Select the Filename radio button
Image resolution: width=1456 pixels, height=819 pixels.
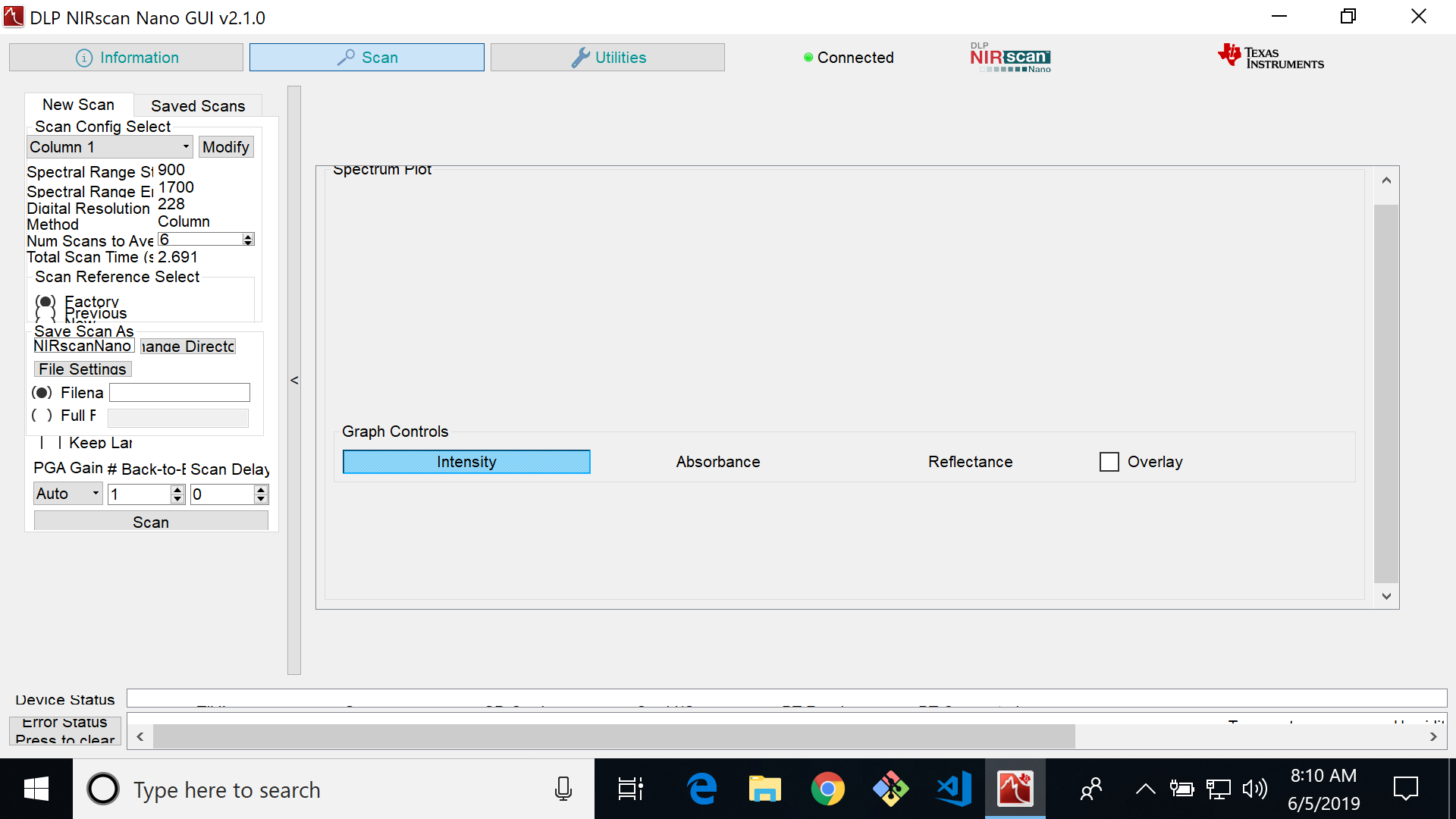[x=42, y=393]
